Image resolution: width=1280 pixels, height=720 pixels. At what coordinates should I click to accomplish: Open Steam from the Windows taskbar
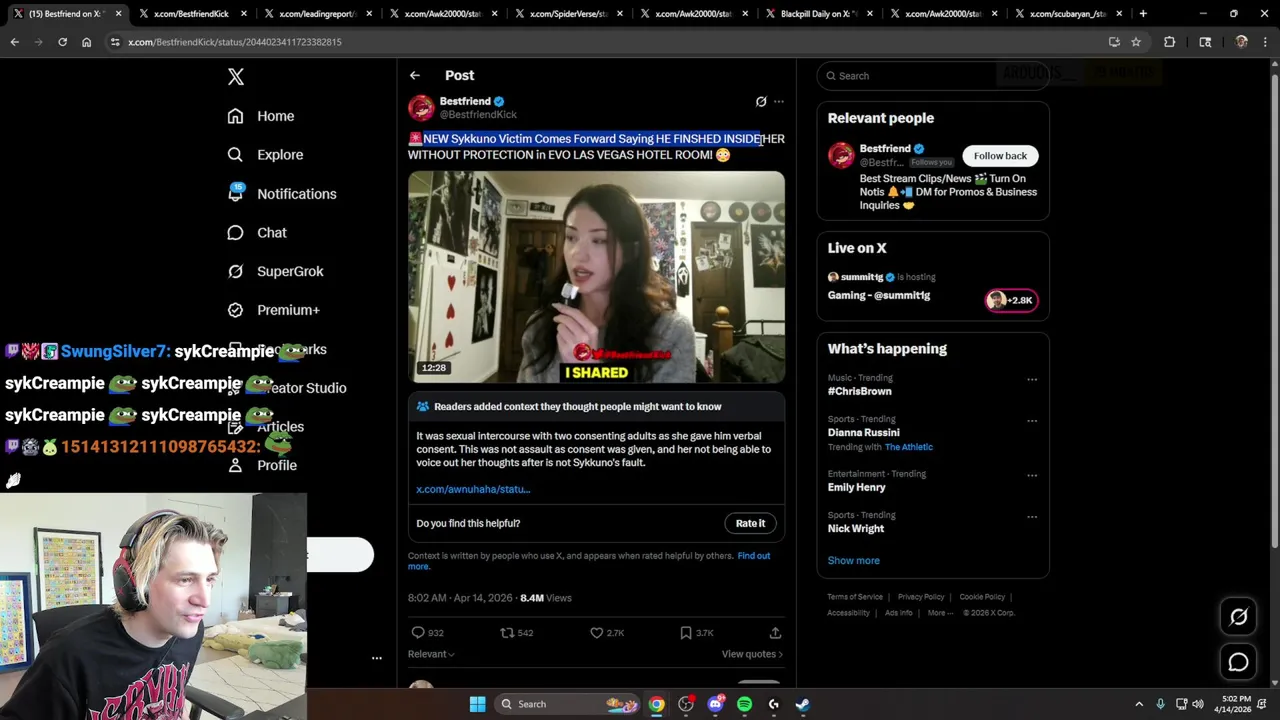click(802, 704)
